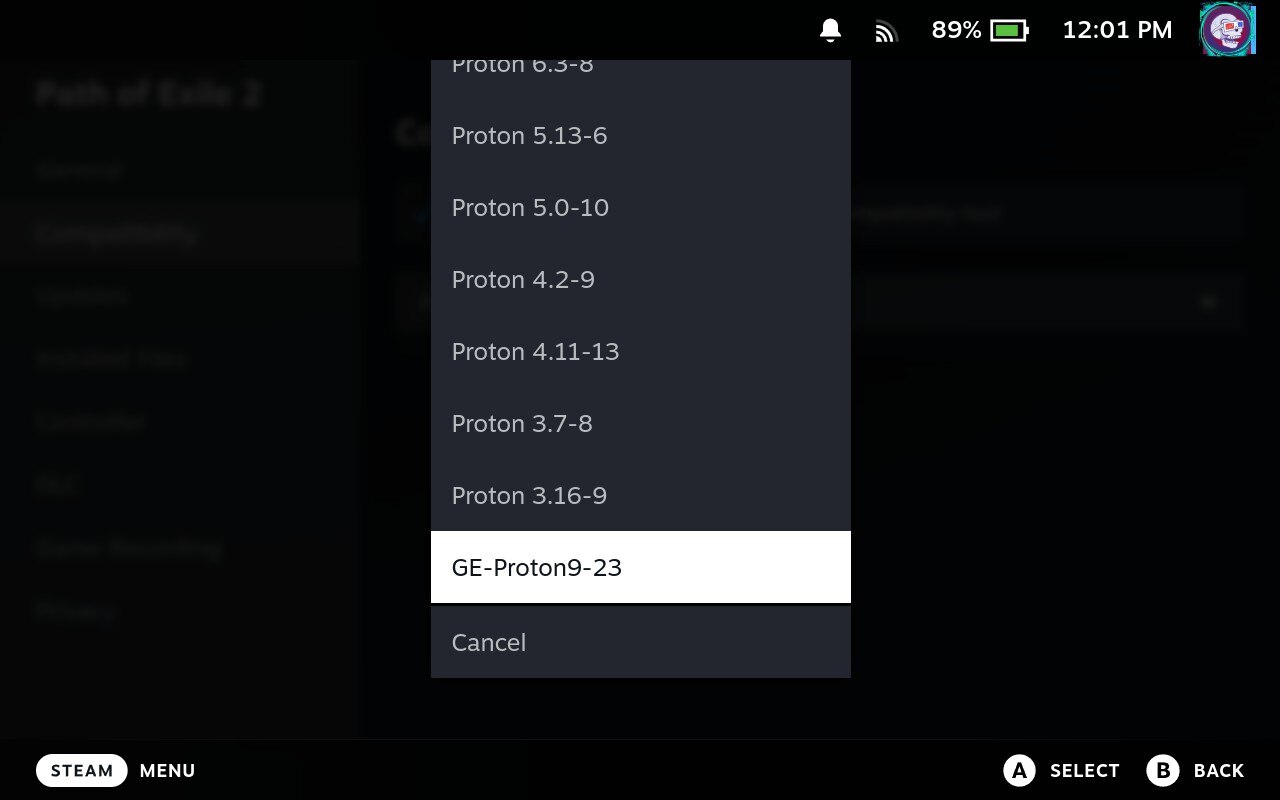Pick Proton 4.11-13 from the list

(641, 351)
